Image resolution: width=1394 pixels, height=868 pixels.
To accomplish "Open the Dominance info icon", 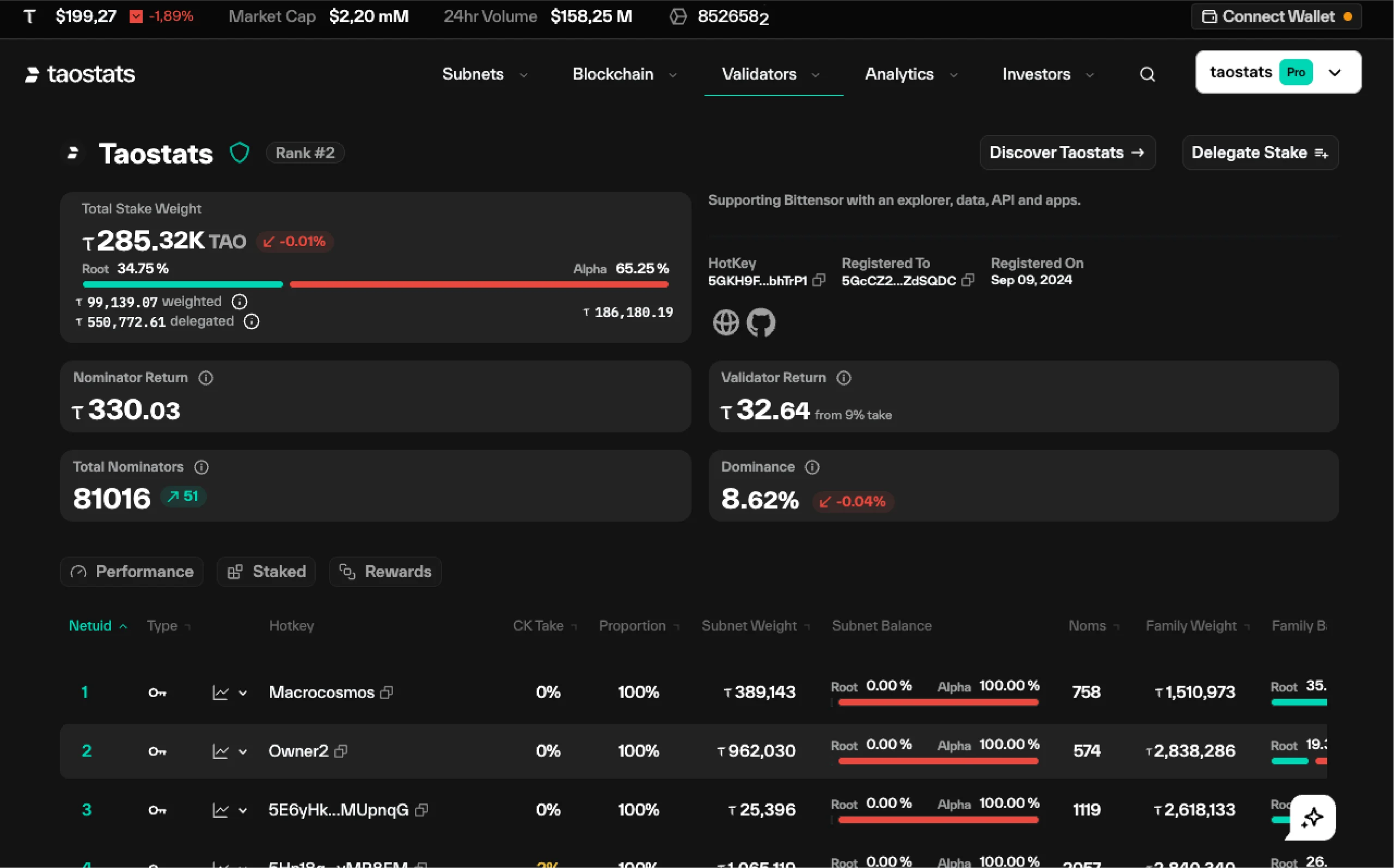I will [x=811, y=467].
